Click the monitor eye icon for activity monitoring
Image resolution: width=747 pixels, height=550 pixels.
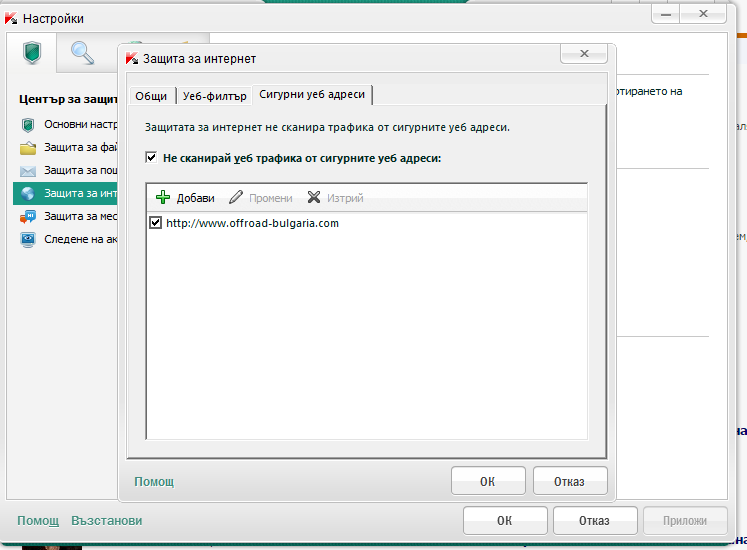click(28, 239)
